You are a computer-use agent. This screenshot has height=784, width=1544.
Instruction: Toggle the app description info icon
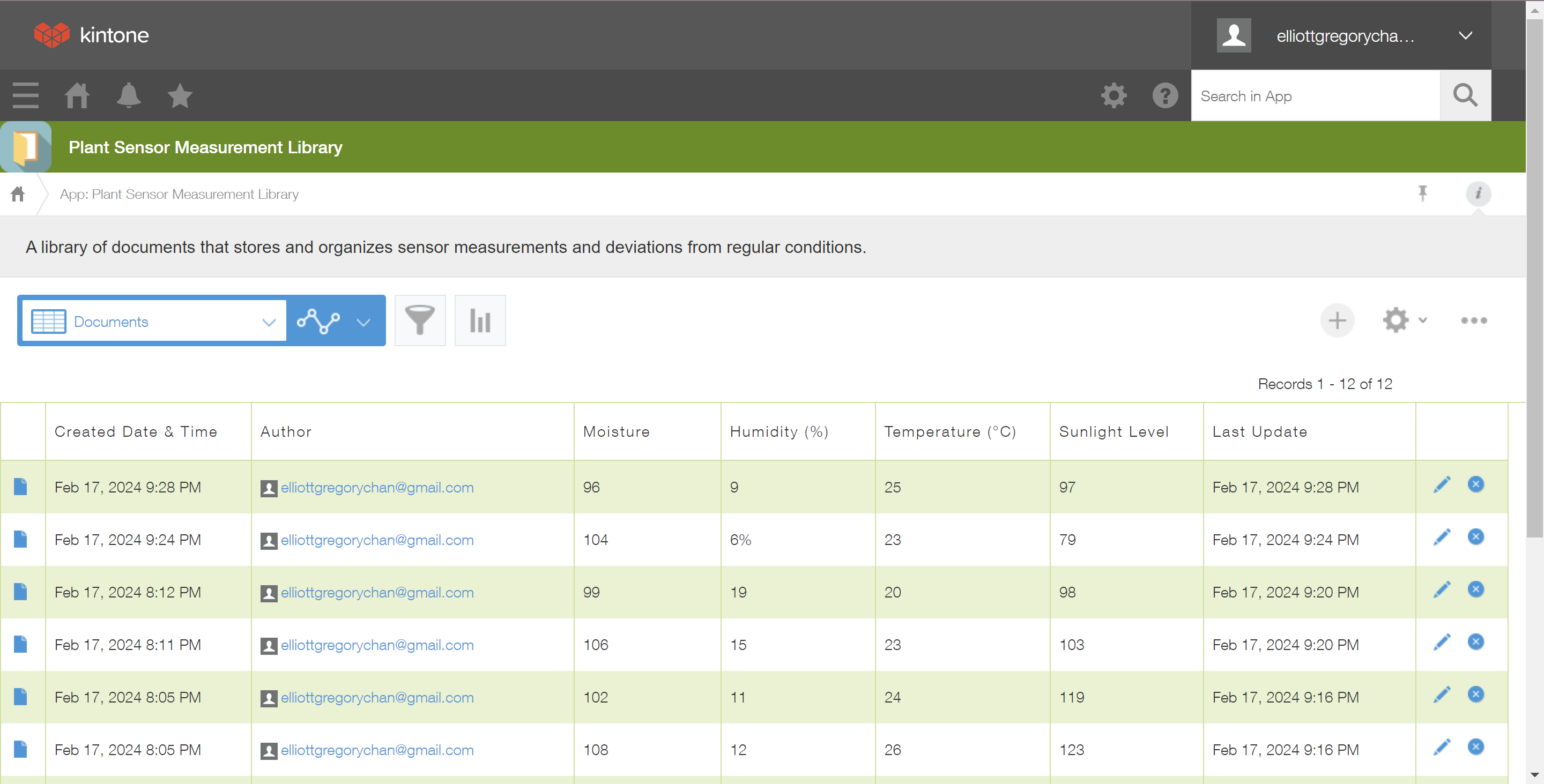(x=1478, y=193)
